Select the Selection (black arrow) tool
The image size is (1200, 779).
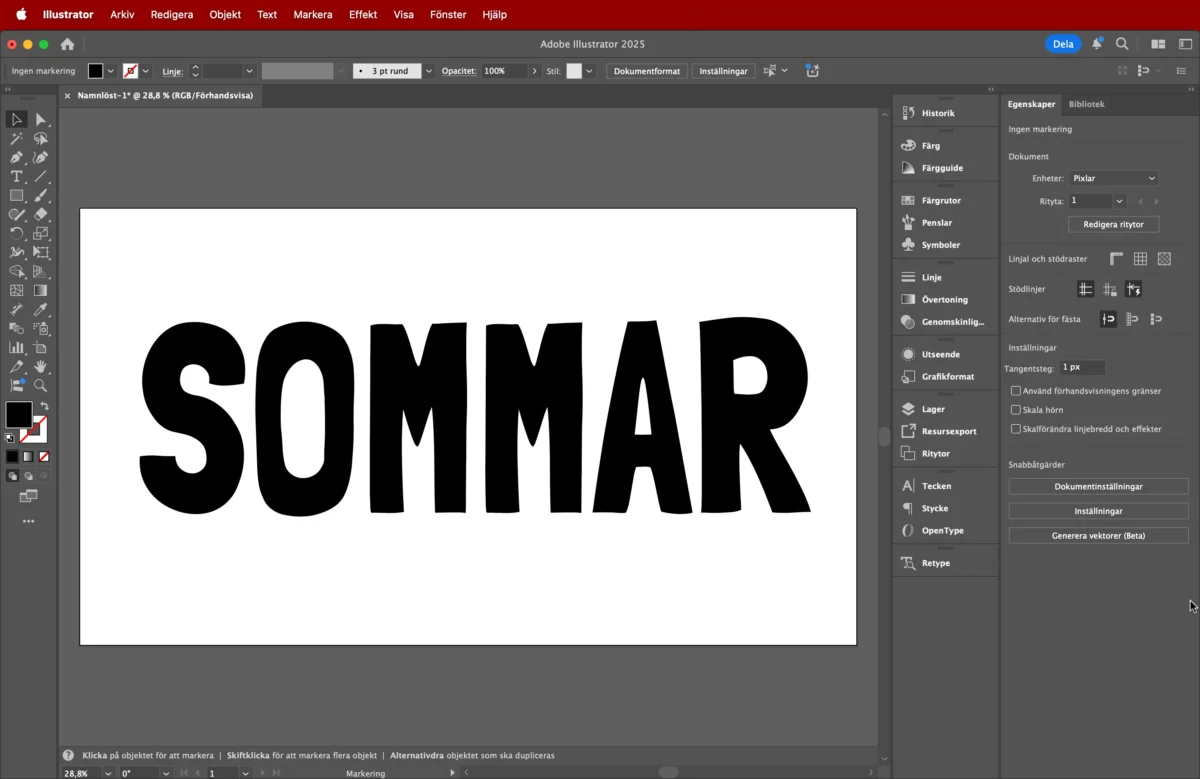[17, 119]
